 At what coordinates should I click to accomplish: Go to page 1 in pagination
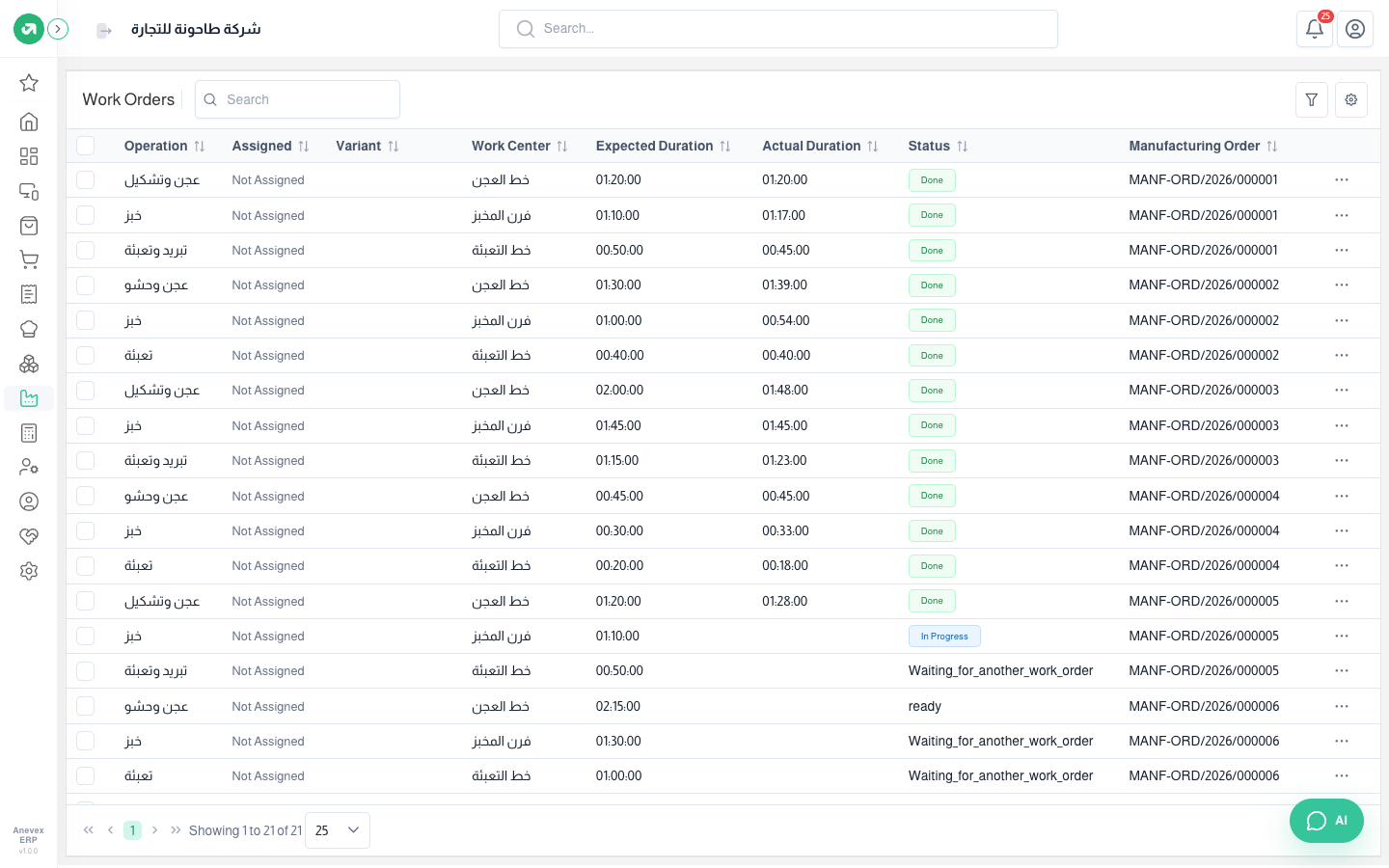coord(132,830)
